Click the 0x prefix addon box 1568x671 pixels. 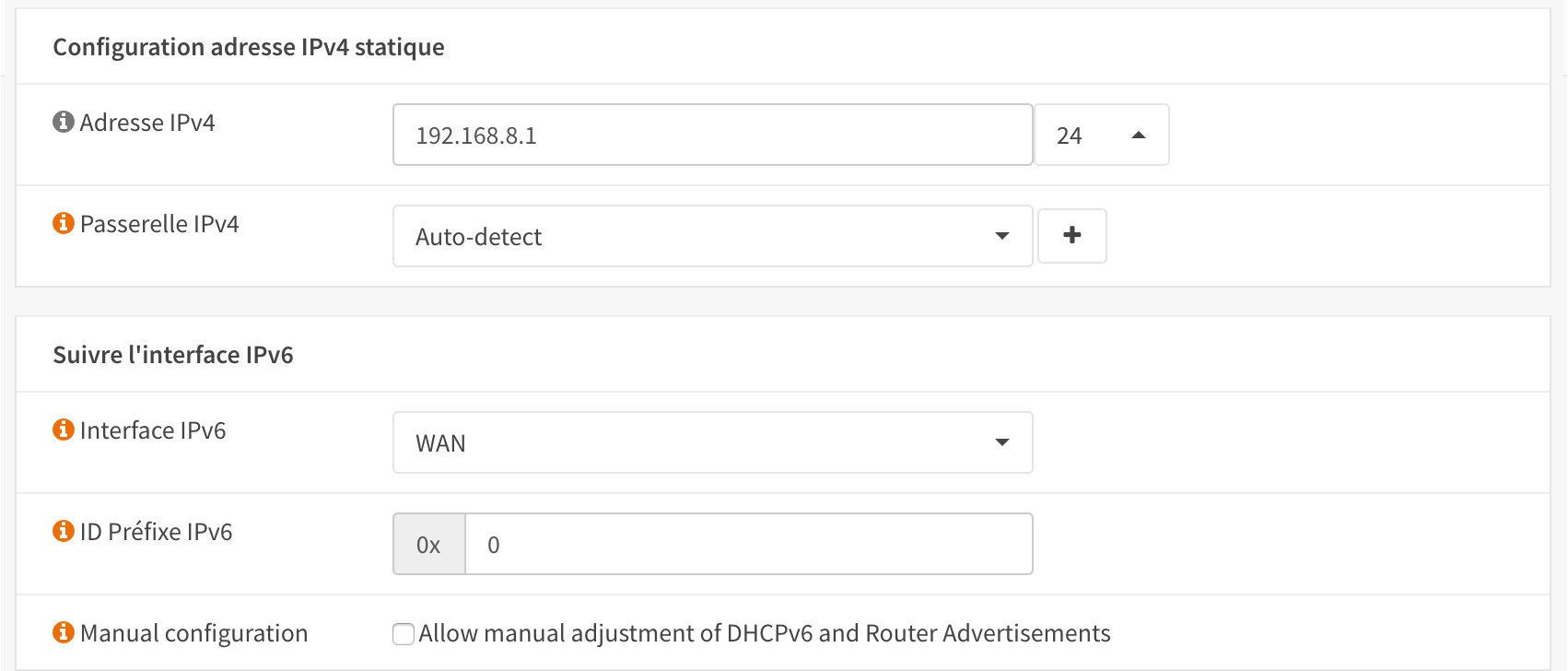click(429, 545)
